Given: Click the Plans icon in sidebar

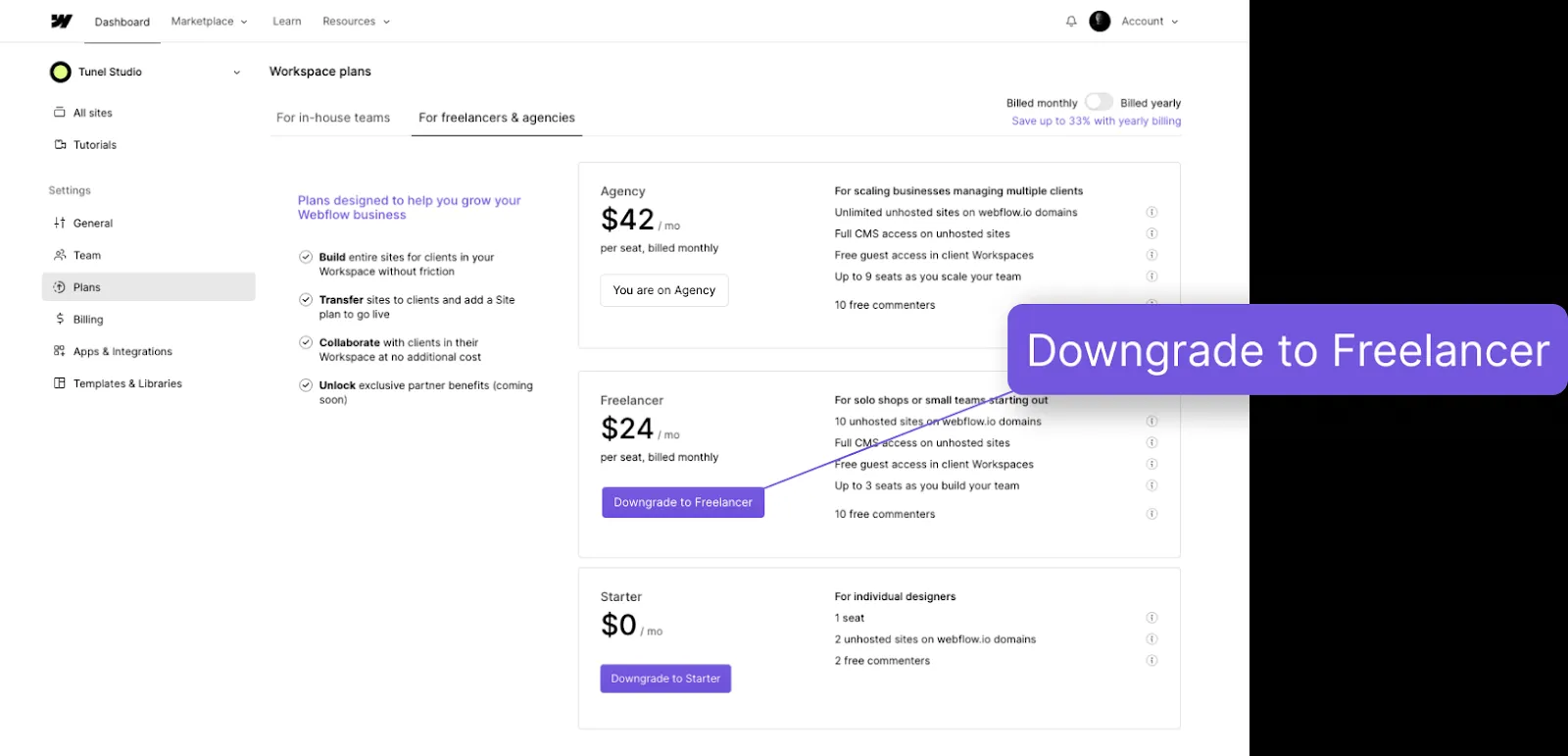Looking at the screenshot, I should pos(60,287).
